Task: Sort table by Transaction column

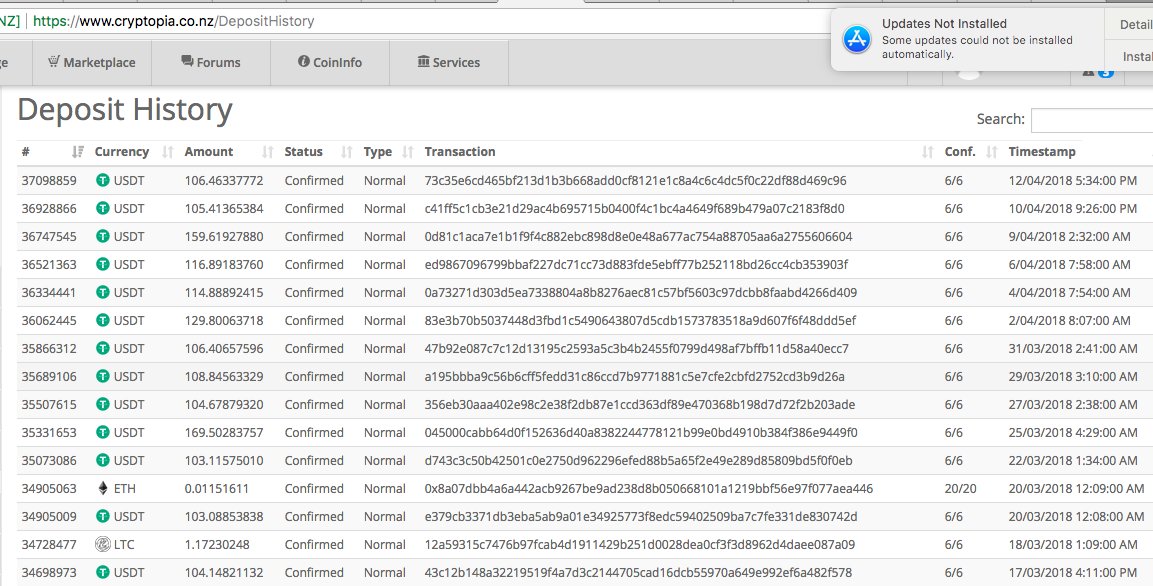Action: point(679,151)
